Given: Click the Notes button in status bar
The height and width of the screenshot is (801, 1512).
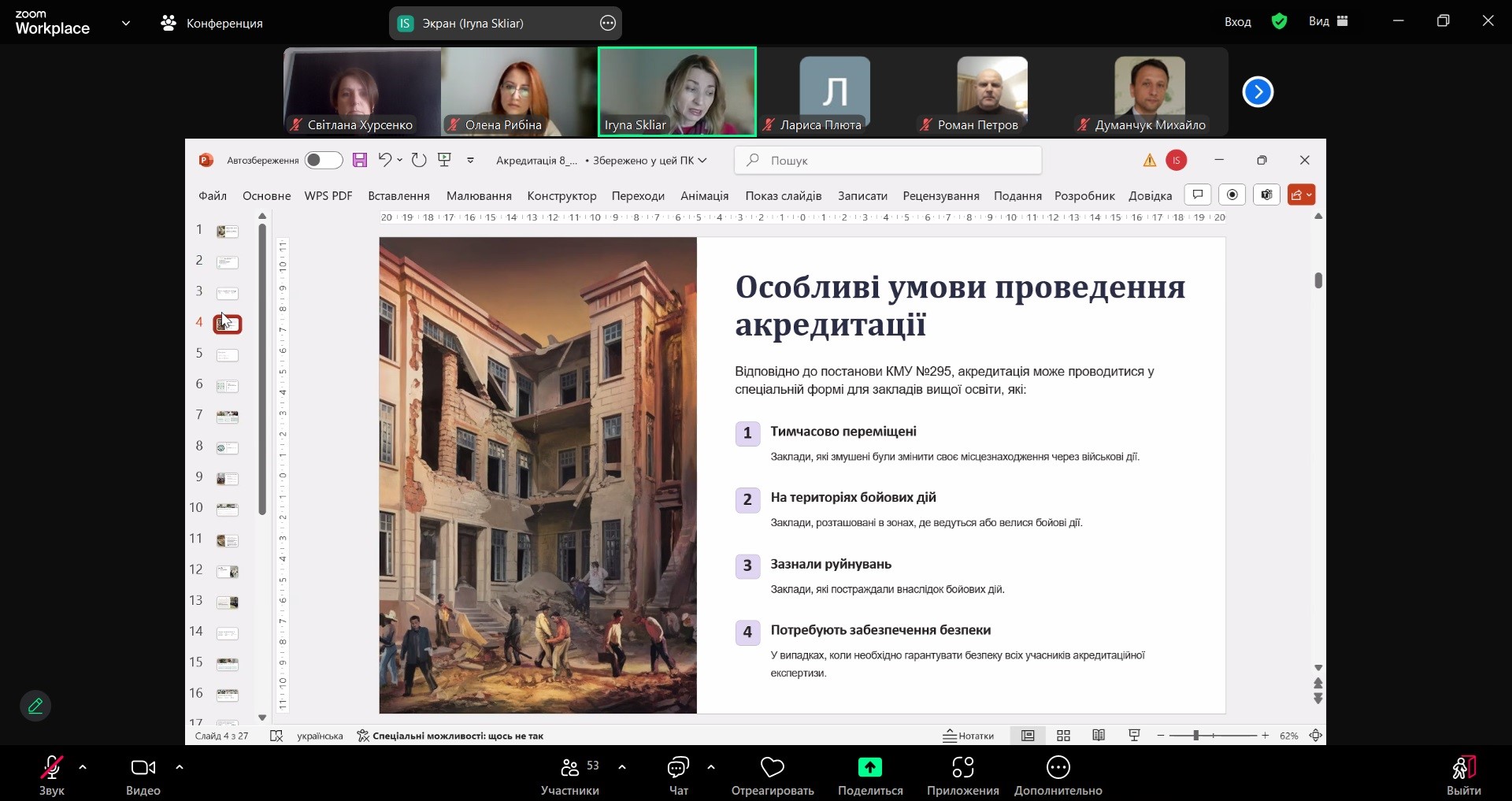Looking at the screenshot, I should [969, 736].
